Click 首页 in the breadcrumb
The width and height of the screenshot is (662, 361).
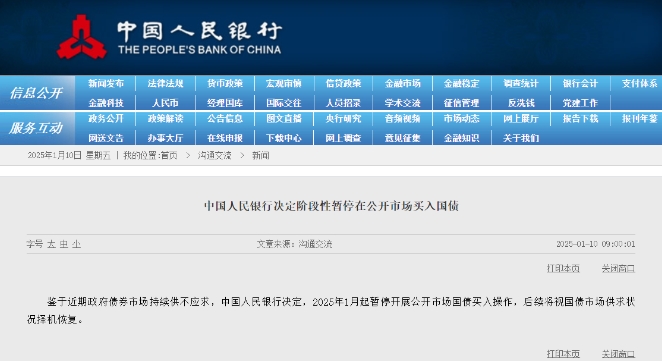tap(169, 155)
